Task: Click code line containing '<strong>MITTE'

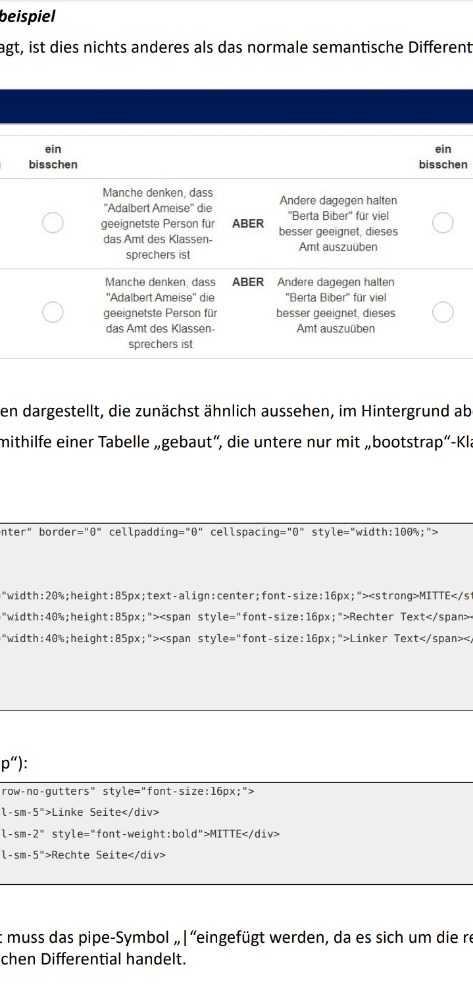Action: (x=236, y=596)
